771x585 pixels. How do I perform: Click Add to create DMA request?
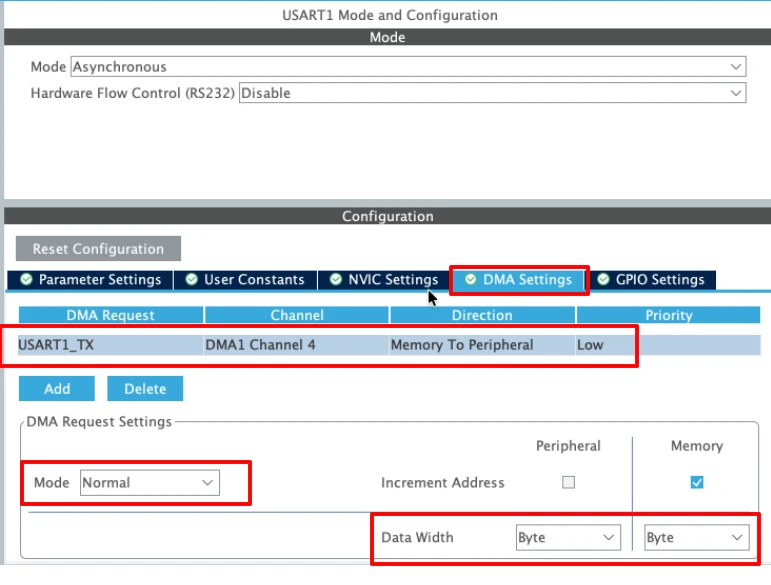57,389
